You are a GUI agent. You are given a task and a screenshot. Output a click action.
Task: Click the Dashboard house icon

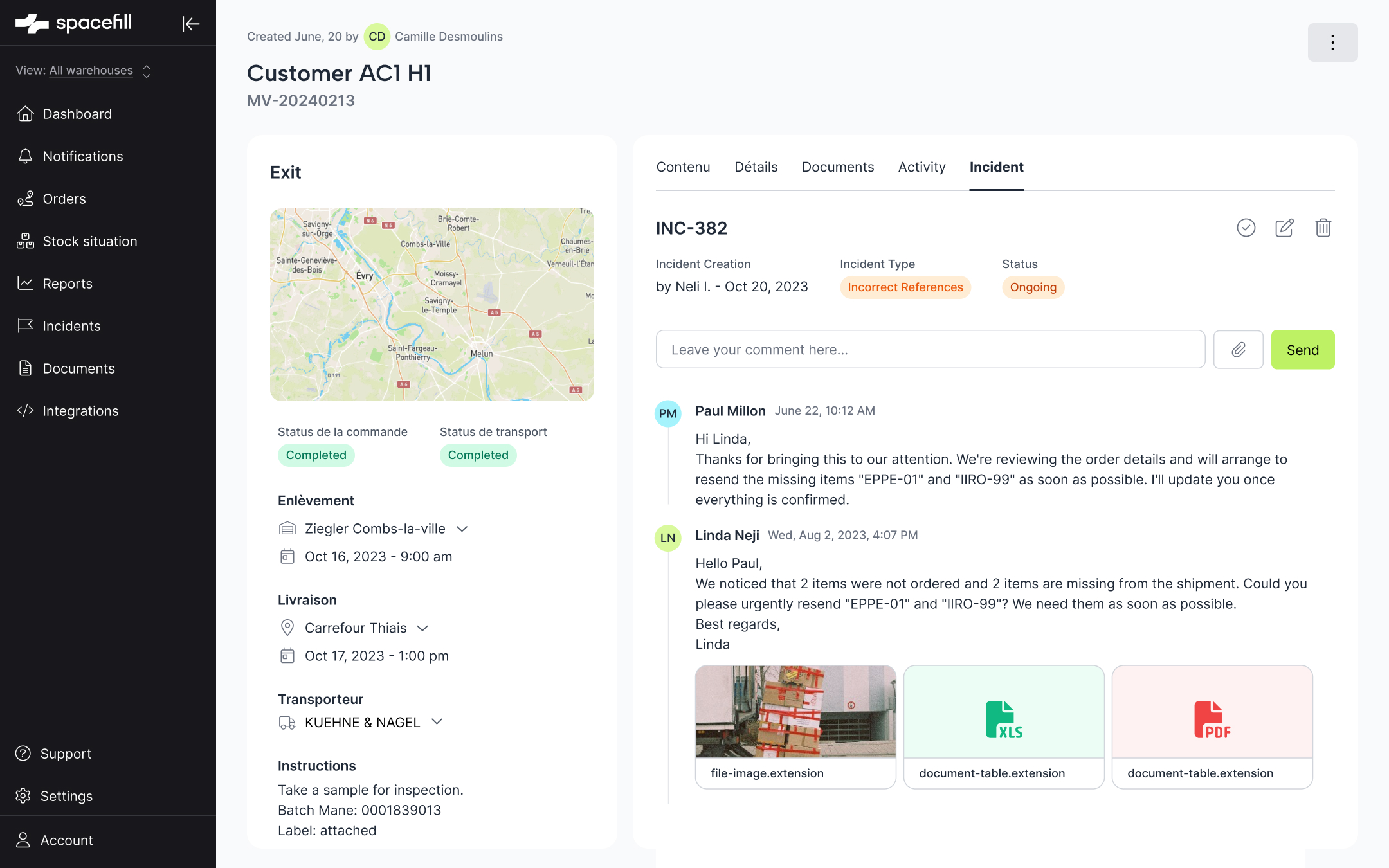25,113
